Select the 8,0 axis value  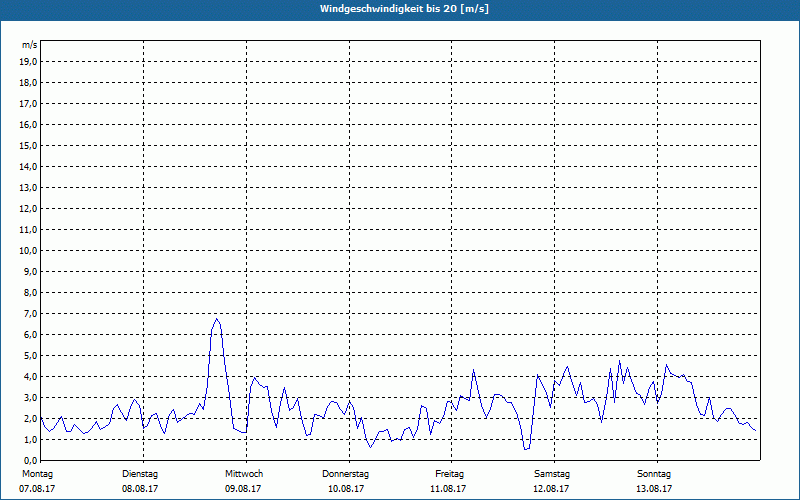tap(30, 292)
